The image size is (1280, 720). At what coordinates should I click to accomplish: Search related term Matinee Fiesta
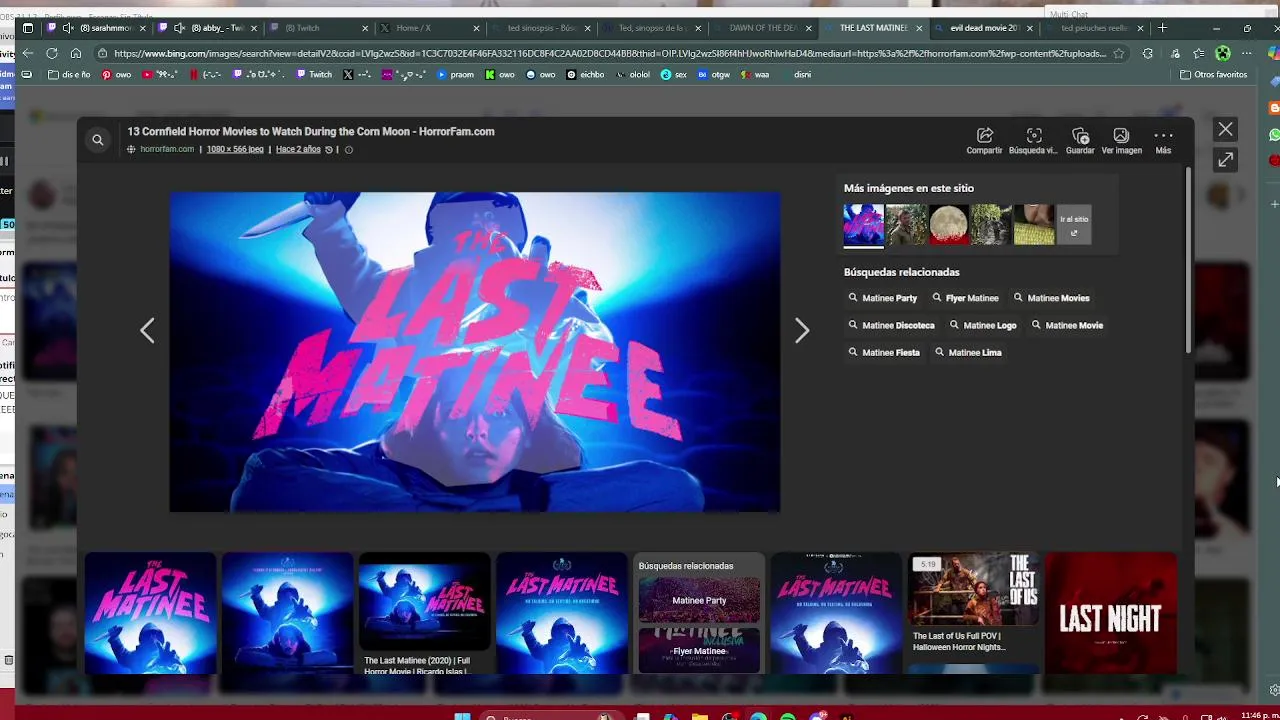(x=883, y=352)
